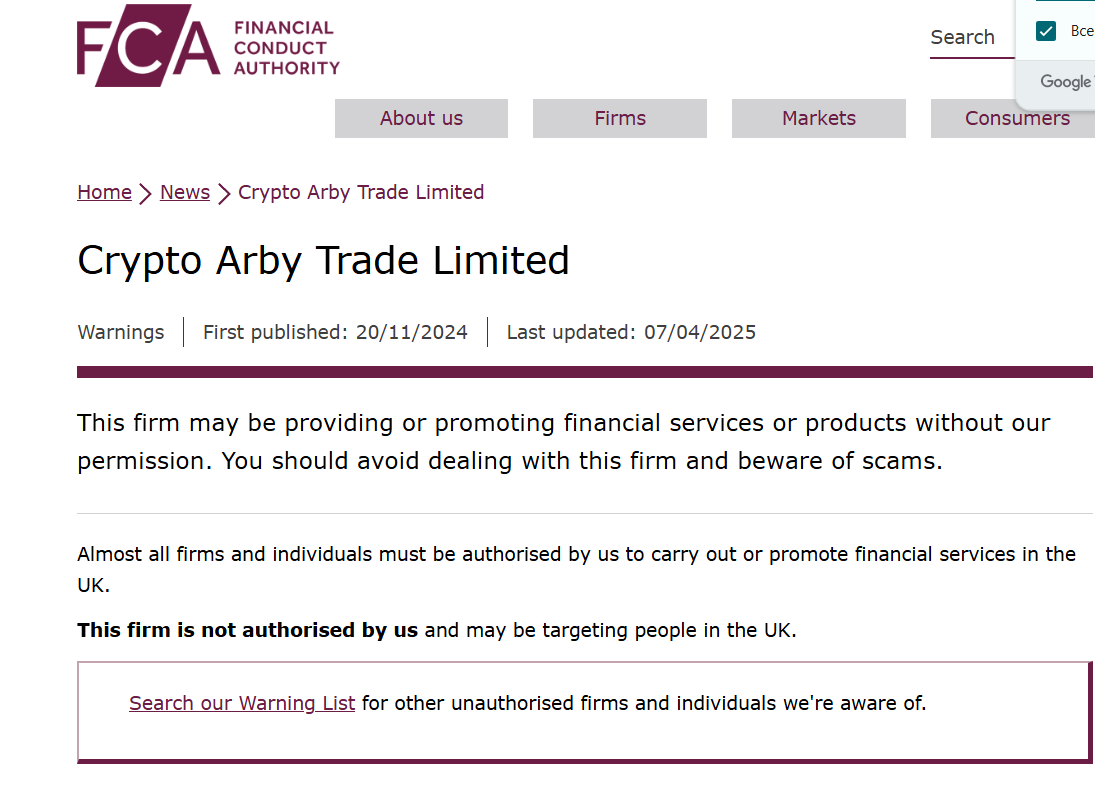Click the Google Translate logo in popup
The height and width of the screenshot is (801, 1095).
1066,82
